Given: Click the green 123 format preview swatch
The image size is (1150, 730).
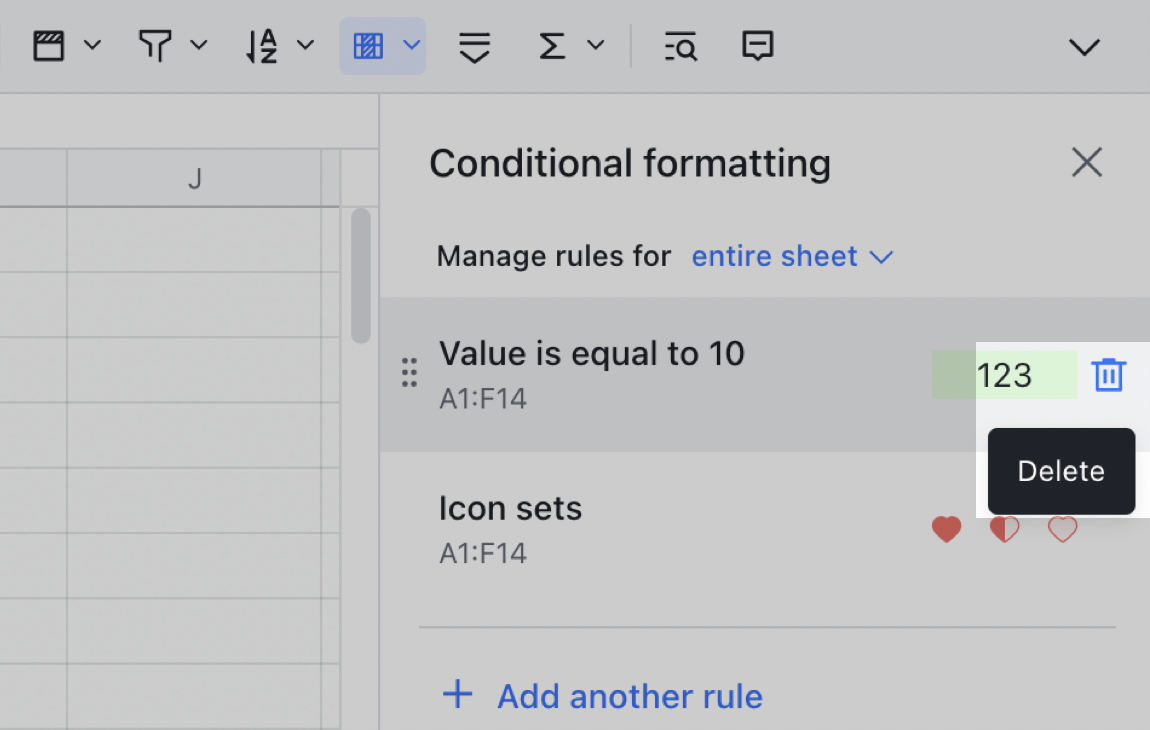Looking at the screenshot, I should pos(1004,374).
